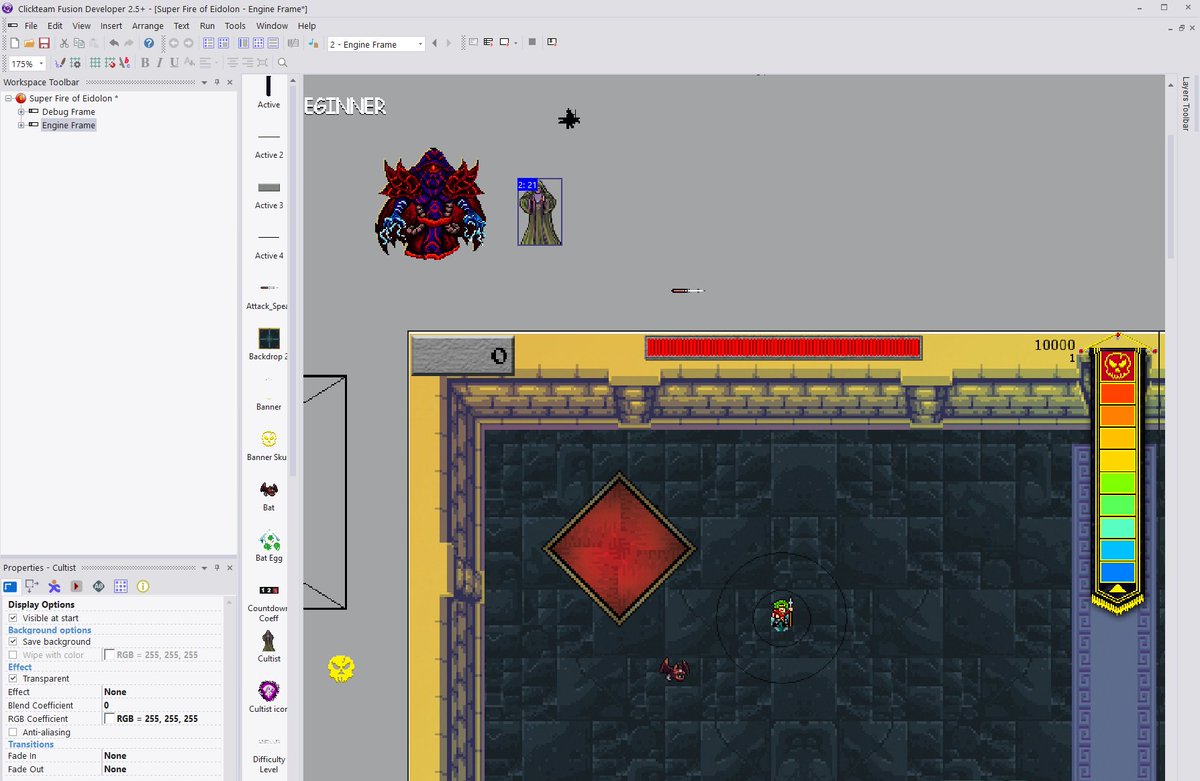Enable the Anti-aliasing checkbox
The height and width of the screenshot is (781, 1200).
point(13,732)
